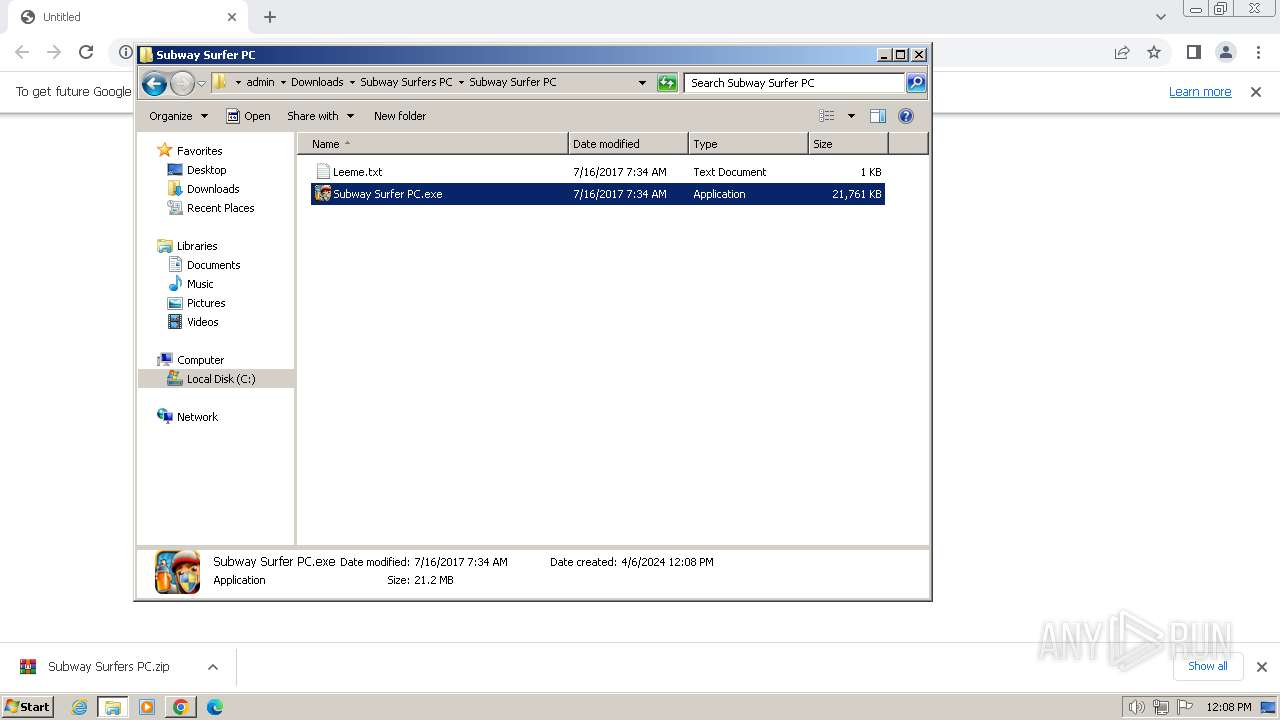Open the view options dropdown arrow
Image resolution: width=1280 pixels, height=720 pixels.
851,116
